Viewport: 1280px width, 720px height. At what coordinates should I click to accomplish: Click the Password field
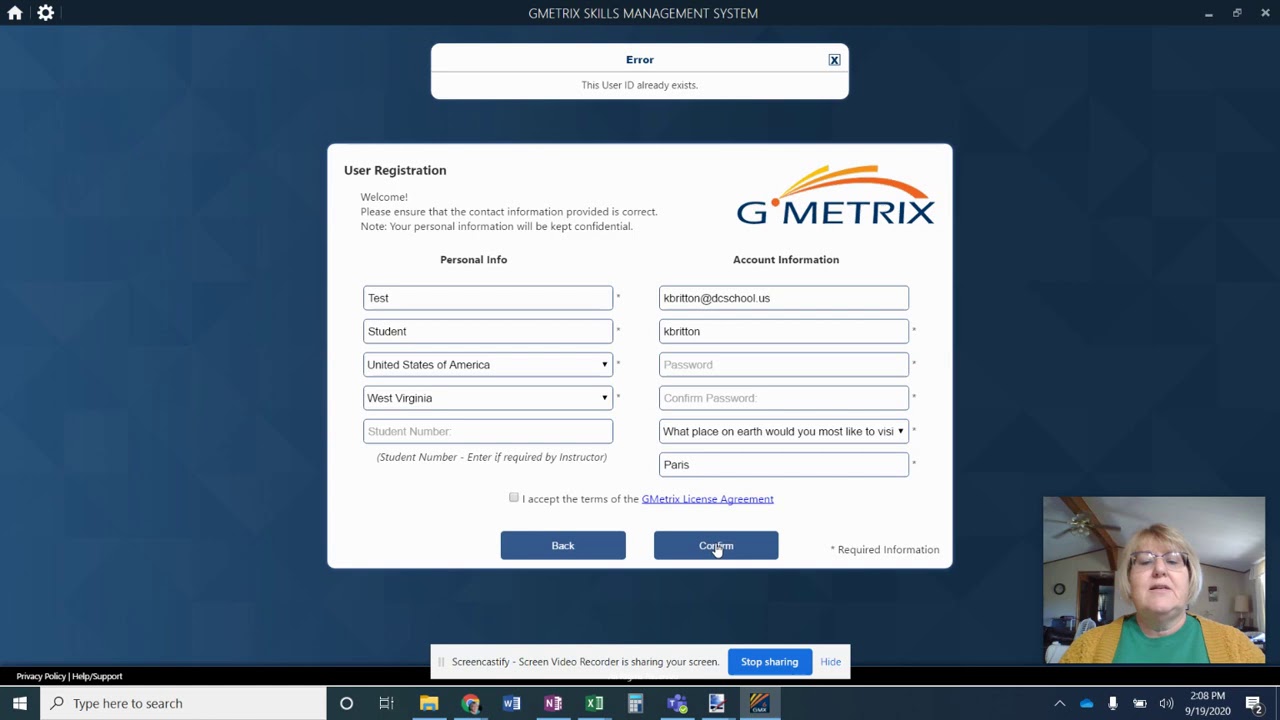pyautogui.click(x=784, y=364)
